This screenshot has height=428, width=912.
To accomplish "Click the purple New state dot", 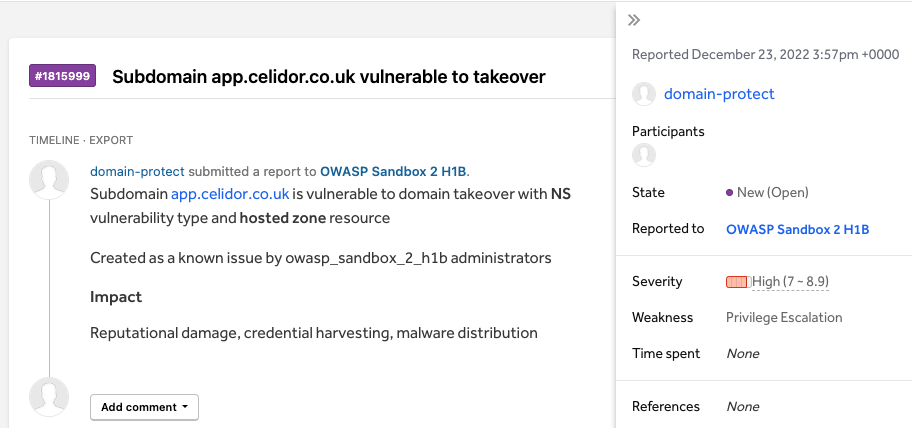I will point(729,192).
